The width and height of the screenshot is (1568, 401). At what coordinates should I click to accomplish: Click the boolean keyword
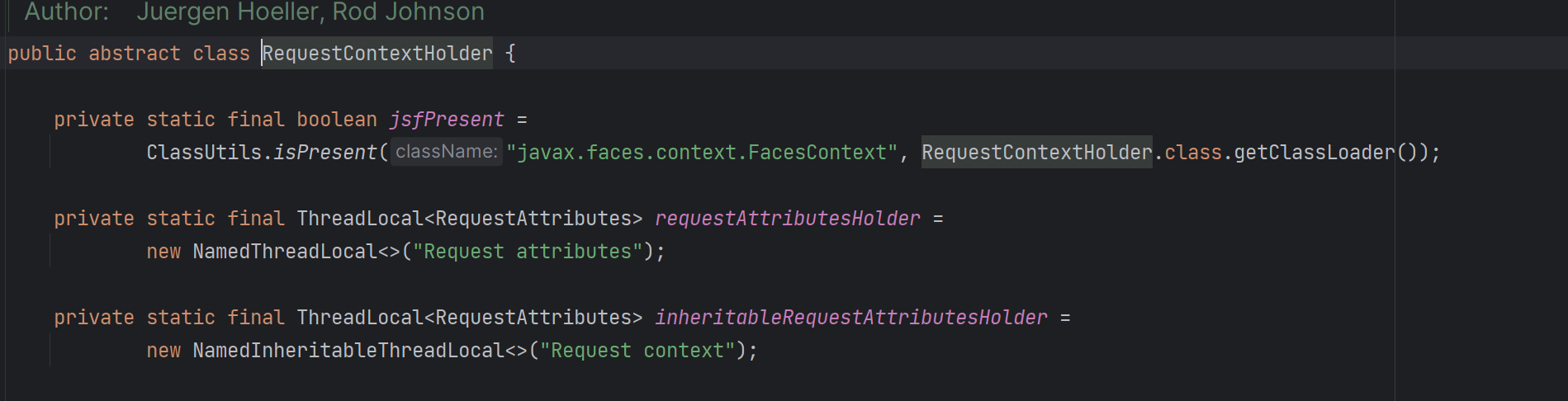pos(337,120)
